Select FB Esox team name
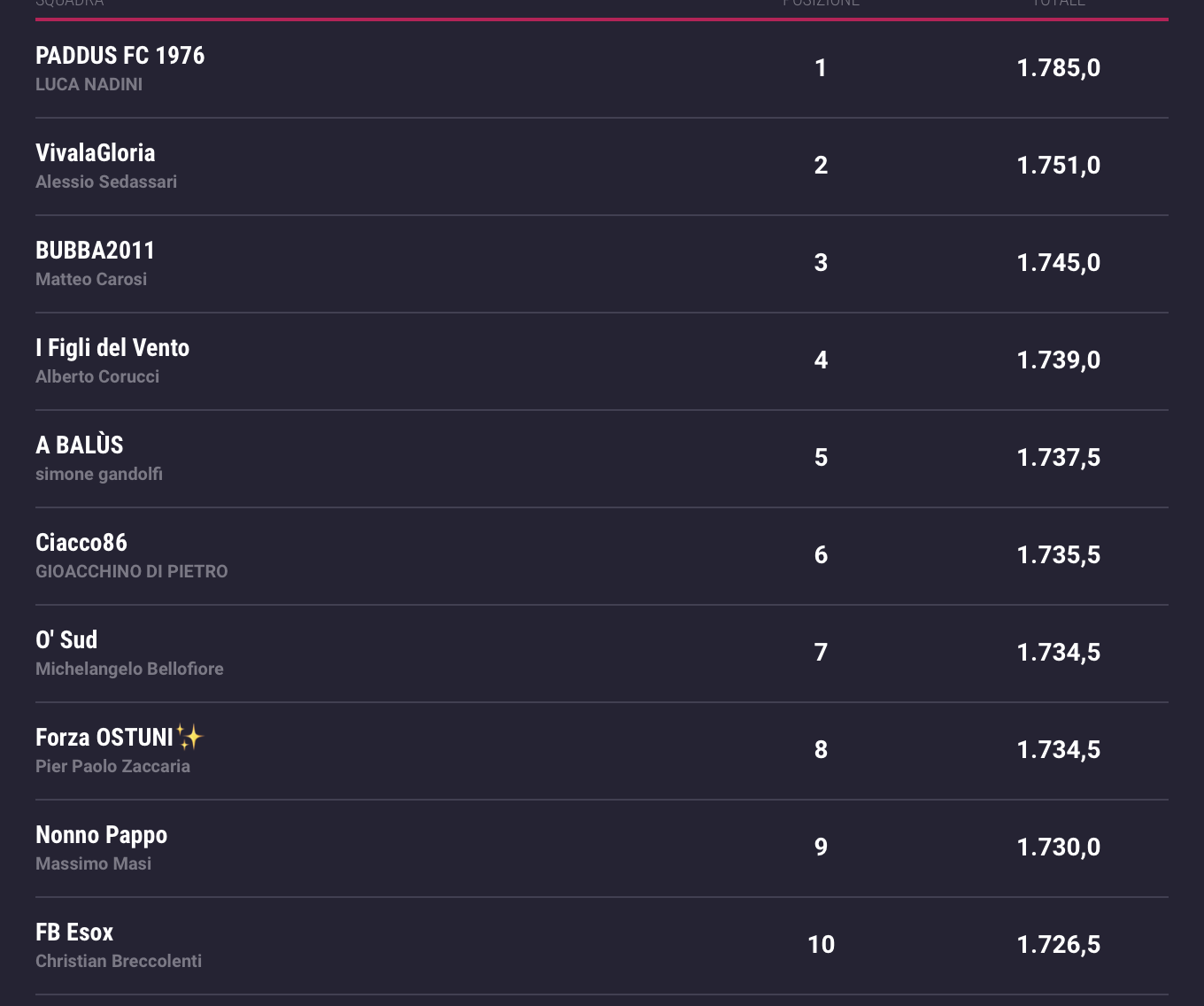This screenshot has height=1006, width=1204. (x=74, y=932)
